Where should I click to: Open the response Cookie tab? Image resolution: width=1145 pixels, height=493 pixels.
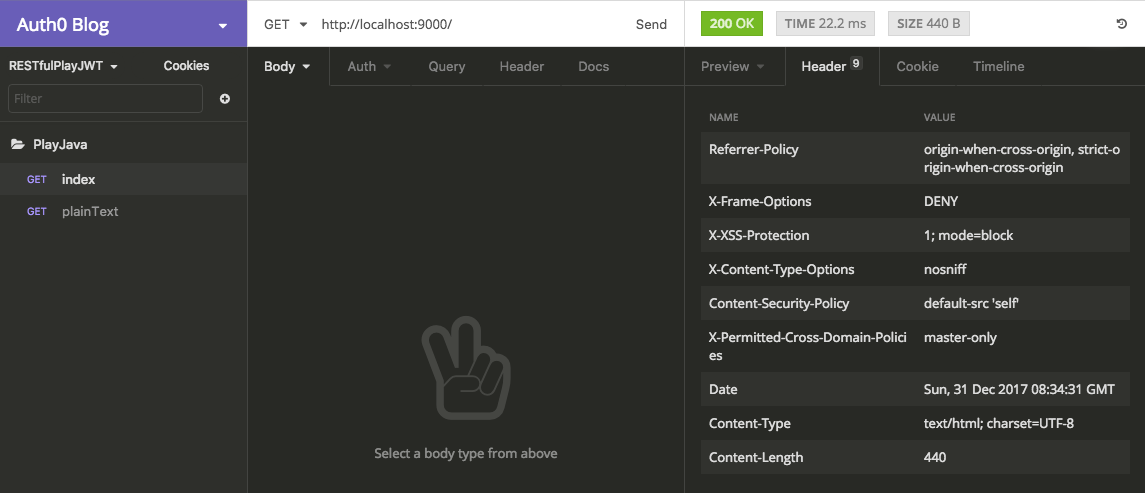(917, 67)
